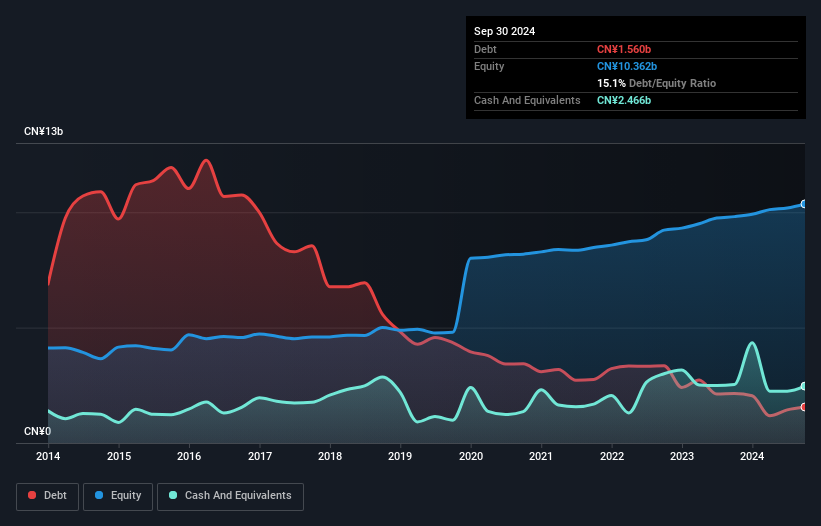This screenshot has width=821, height=526.
Task: Click the Equity row label in tooltip
Action: tap(489, 66)
